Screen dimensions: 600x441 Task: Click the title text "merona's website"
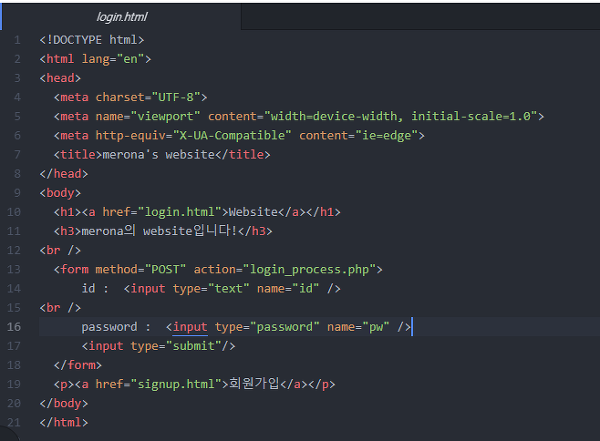(158, 155)
